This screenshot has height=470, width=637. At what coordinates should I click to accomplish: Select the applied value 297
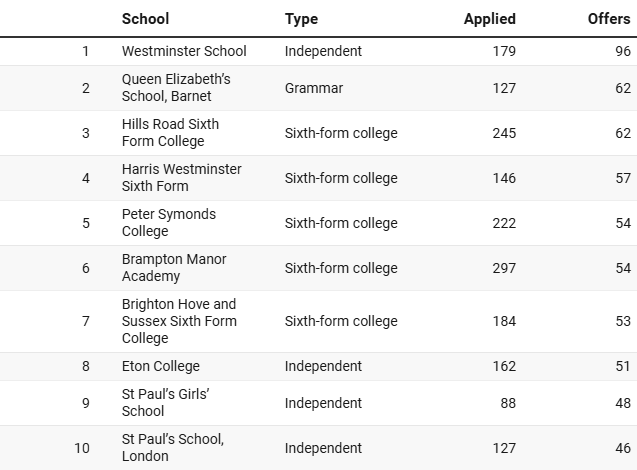coord(504,268)
